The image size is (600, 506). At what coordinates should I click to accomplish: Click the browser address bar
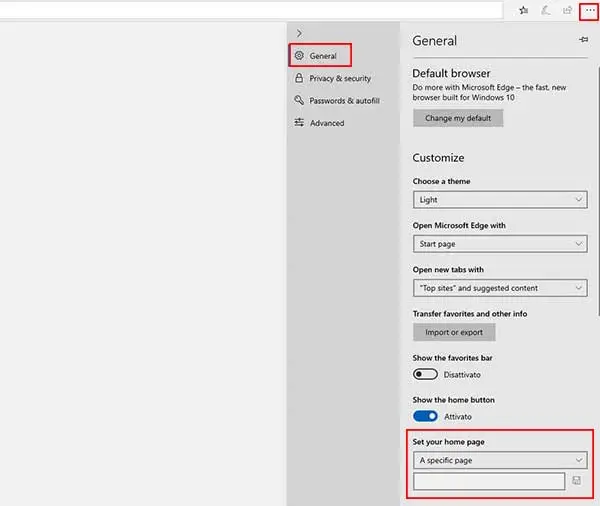coord(251,10)
